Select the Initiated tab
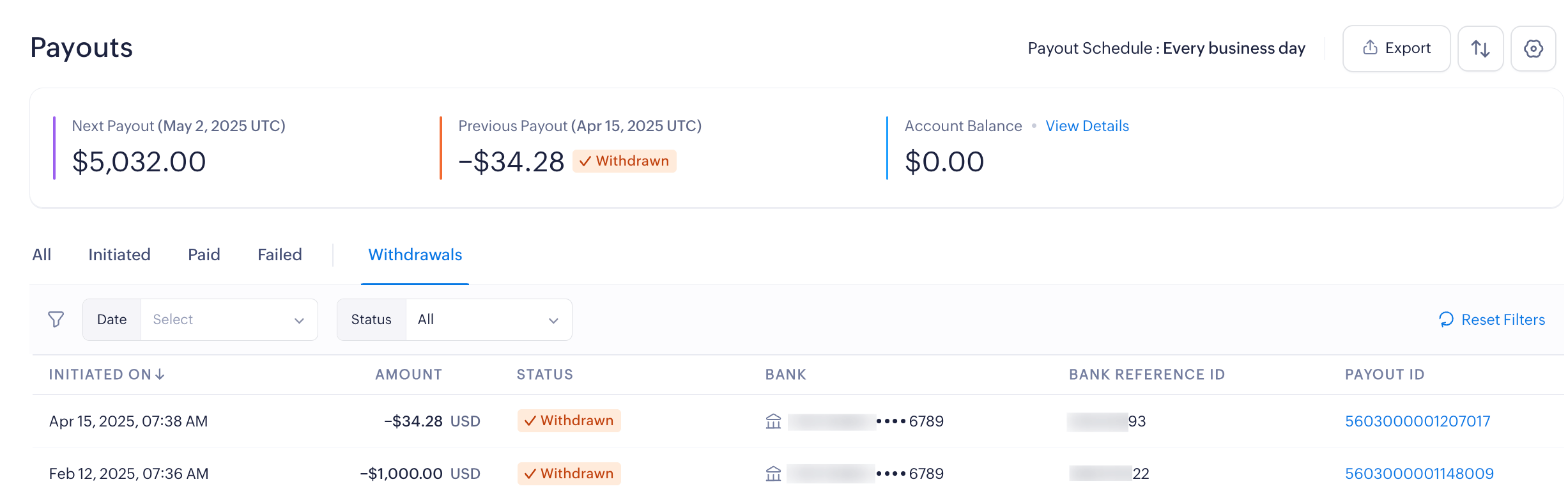 [x=119, y=254]
